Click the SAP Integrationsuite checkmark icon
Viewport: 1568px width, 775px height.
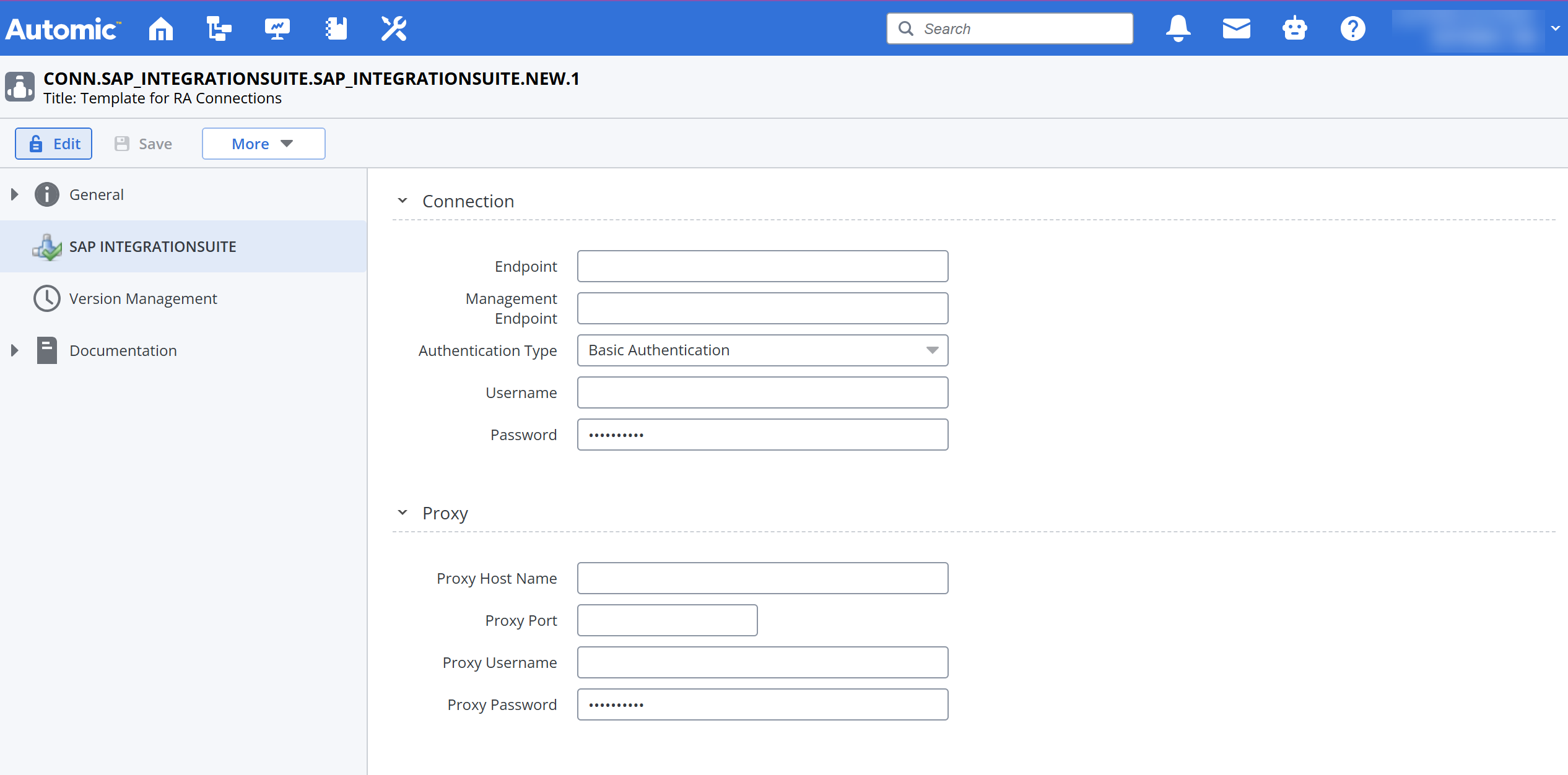(47, 246)
